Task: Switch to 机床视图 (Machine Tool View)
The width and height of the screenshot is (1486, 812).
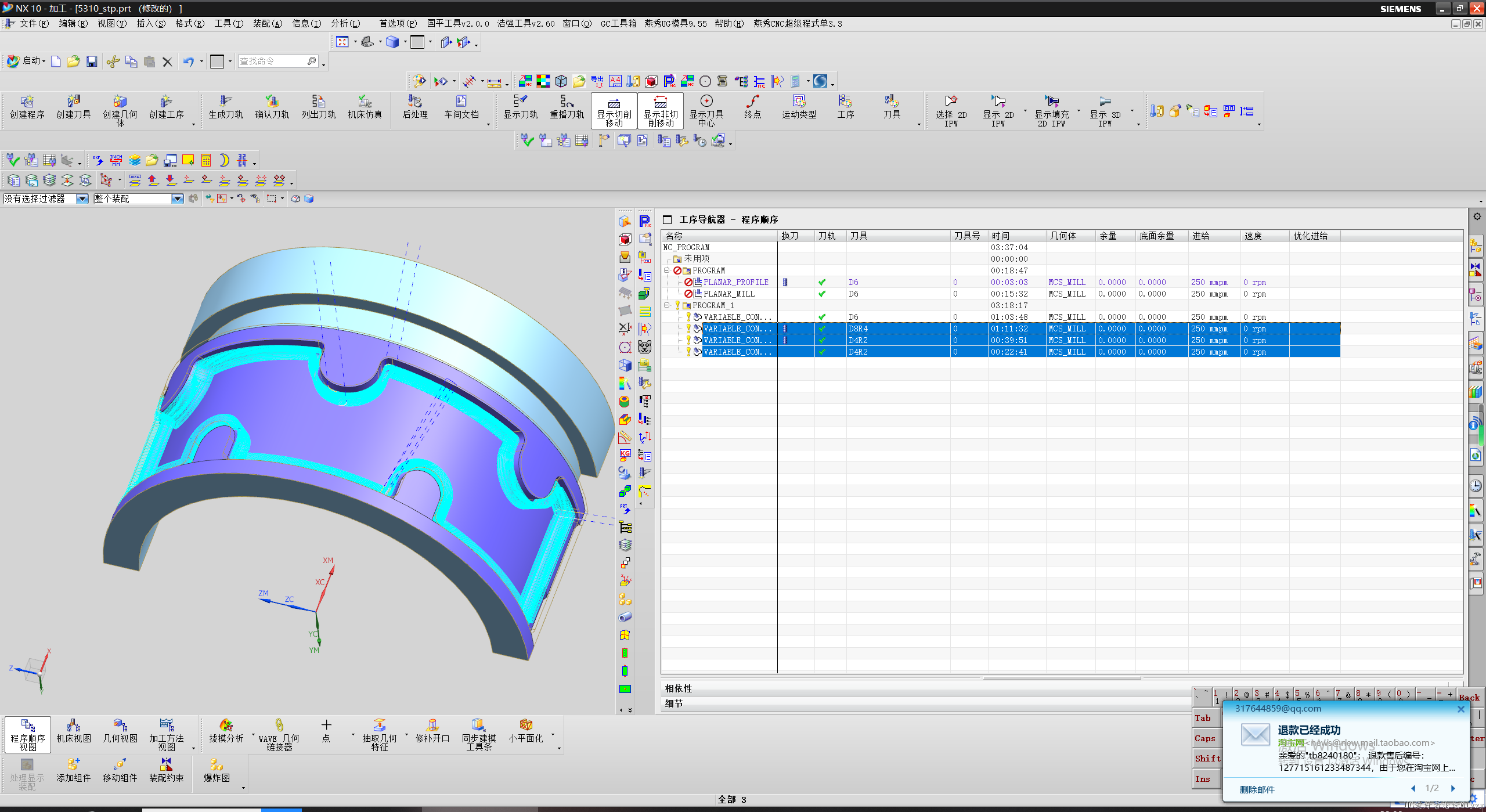Action: 74,731
